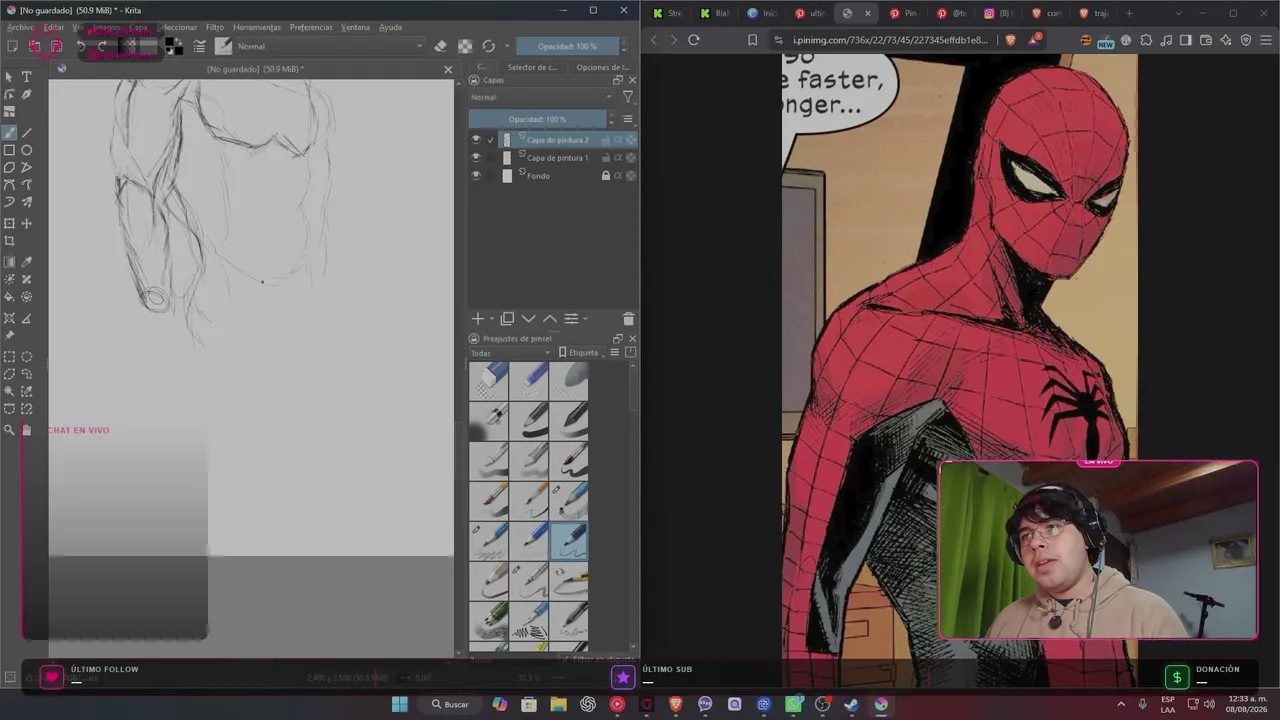Open the 'Filtro' menu

coord(215,27)
